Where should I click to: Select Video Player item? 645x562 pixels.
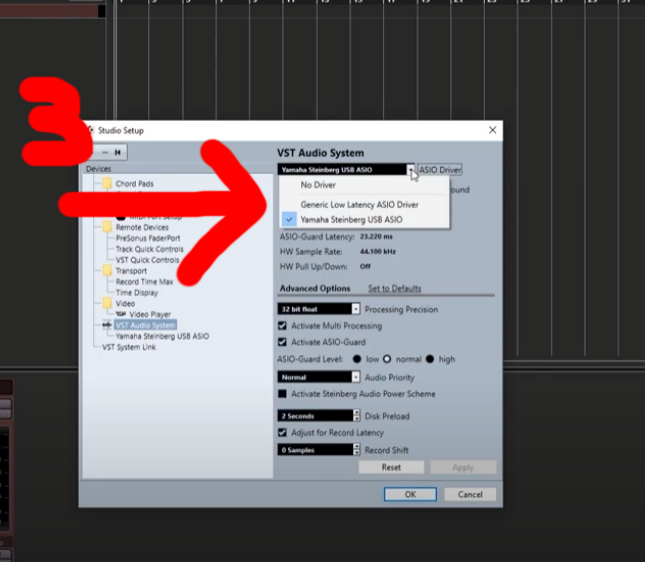[x=150, y=314]
